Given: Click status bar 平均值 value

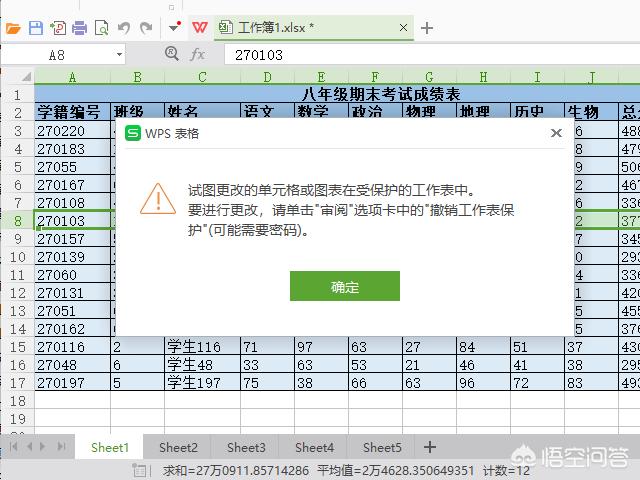Looking at the screenshot, I should tap(396, 471).
